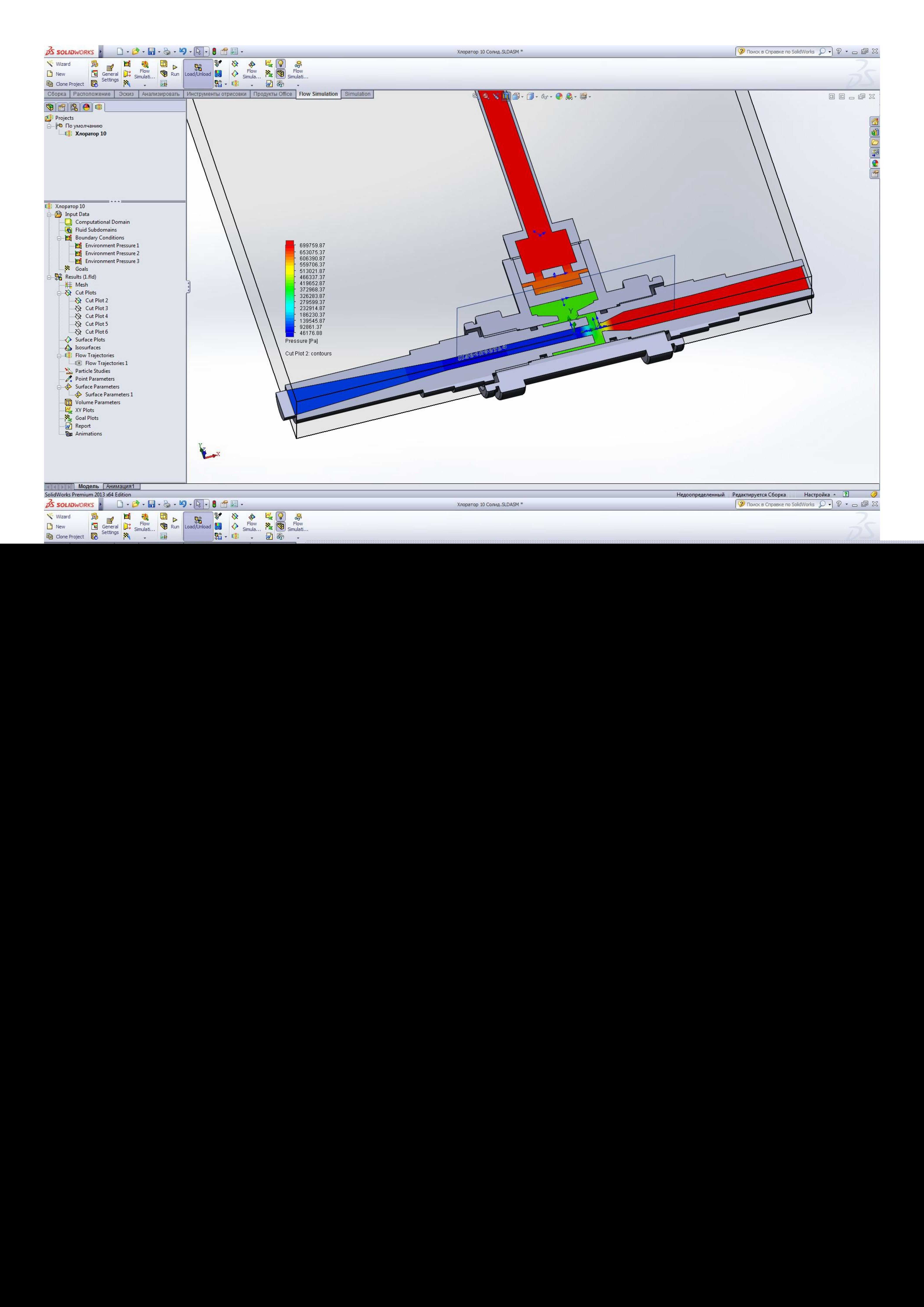Open File Explorer in the task pane

point(875,142)
